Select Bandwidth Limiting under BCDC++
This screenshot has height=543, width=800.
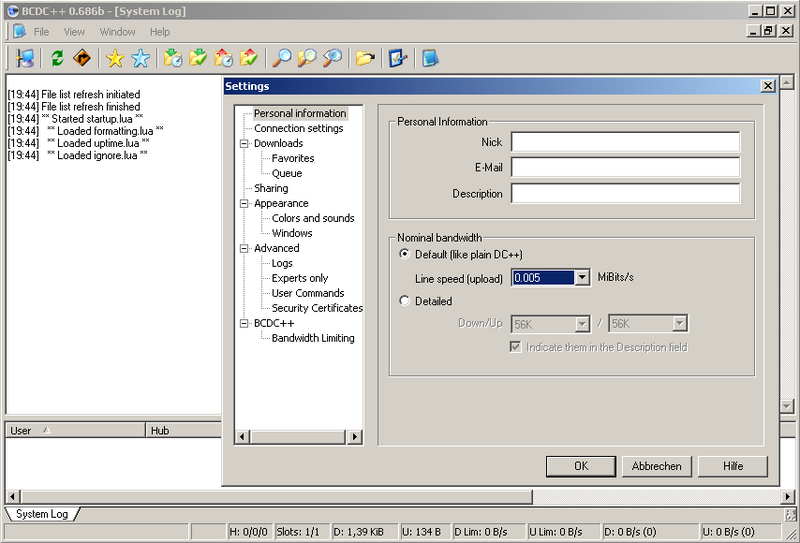click(x=313, y=338)
